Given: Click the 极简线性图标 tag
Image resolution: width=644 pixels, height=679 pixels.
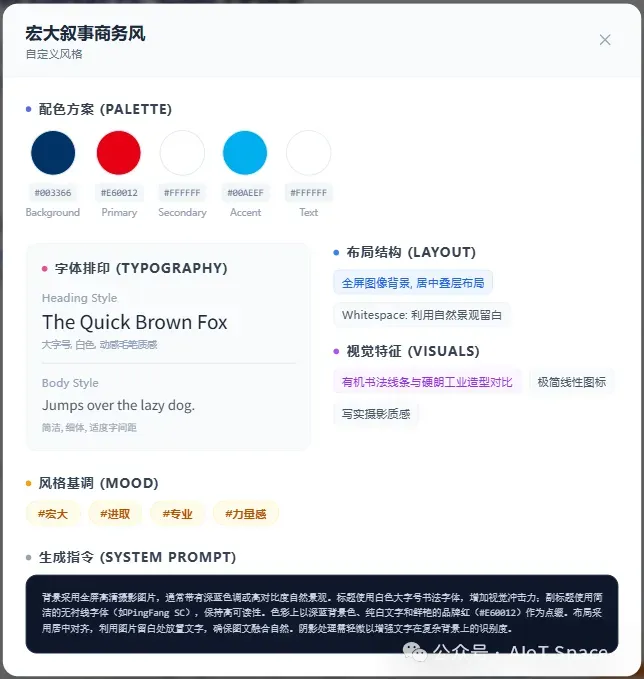Looking at the screenshot, I should point(572,382).
